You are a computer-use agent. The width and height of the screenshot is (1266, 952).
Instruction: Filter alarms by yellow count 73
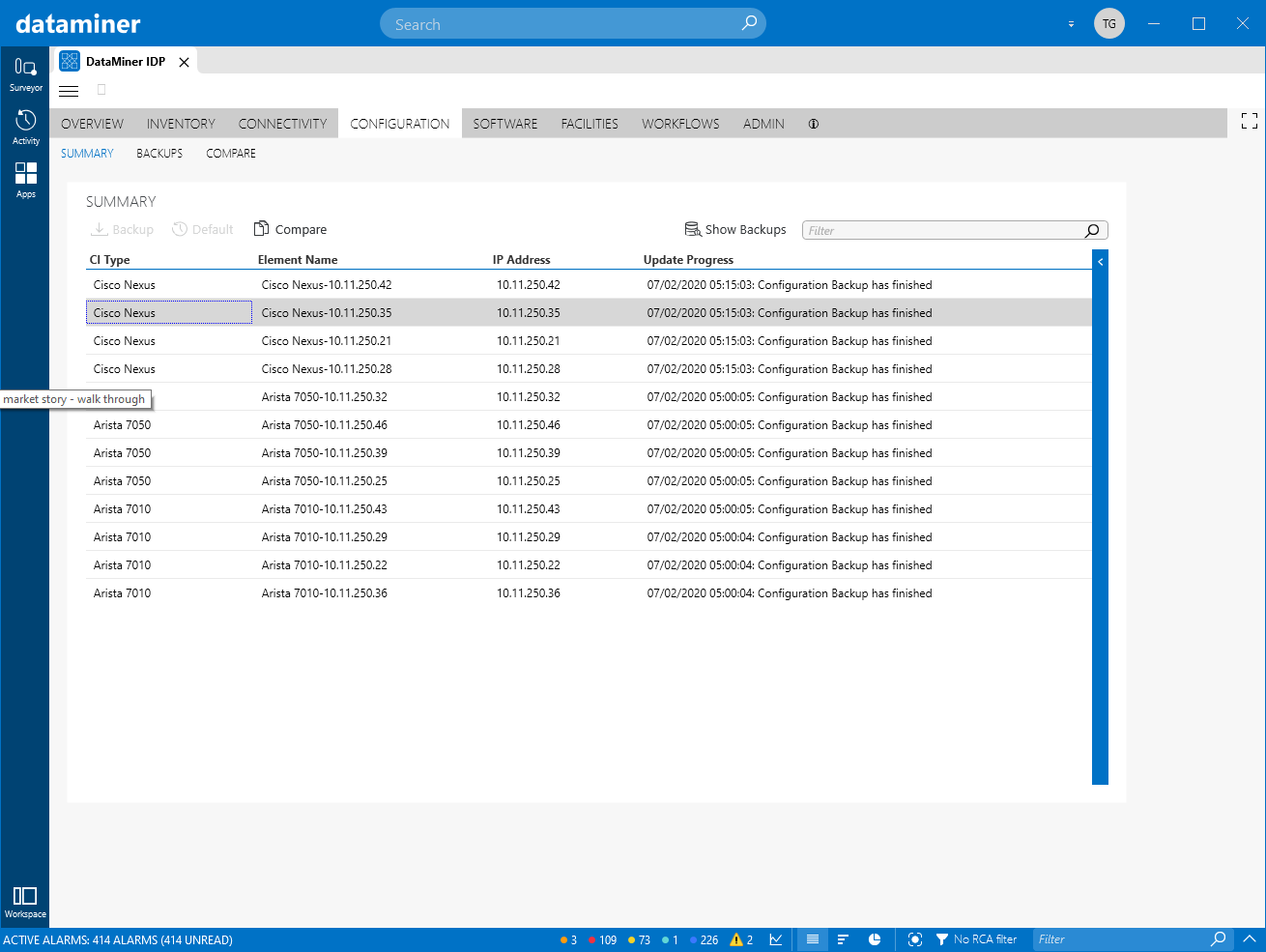click(639, 939)
